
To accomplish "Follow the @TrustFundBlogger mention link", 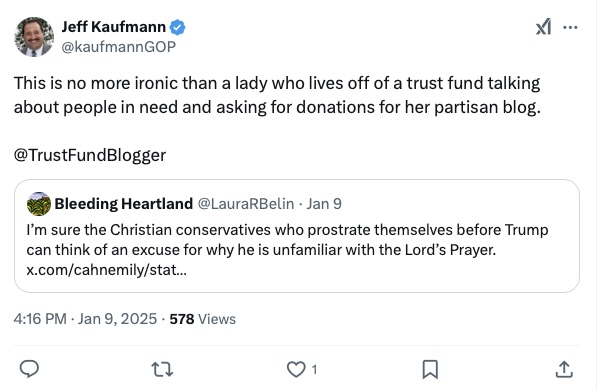I will pyautogui.click(x=90, y=155).
